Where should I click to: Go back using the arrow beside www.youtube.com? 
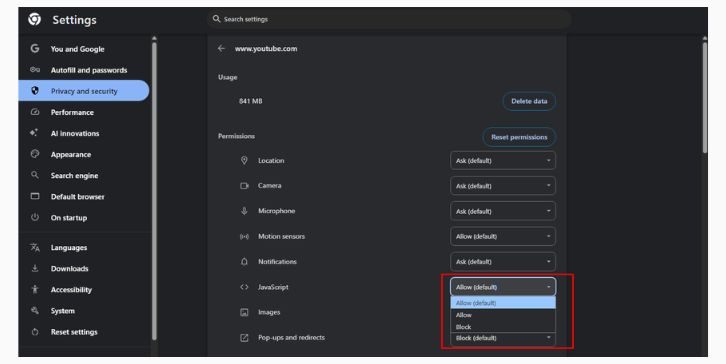(221, 48)
